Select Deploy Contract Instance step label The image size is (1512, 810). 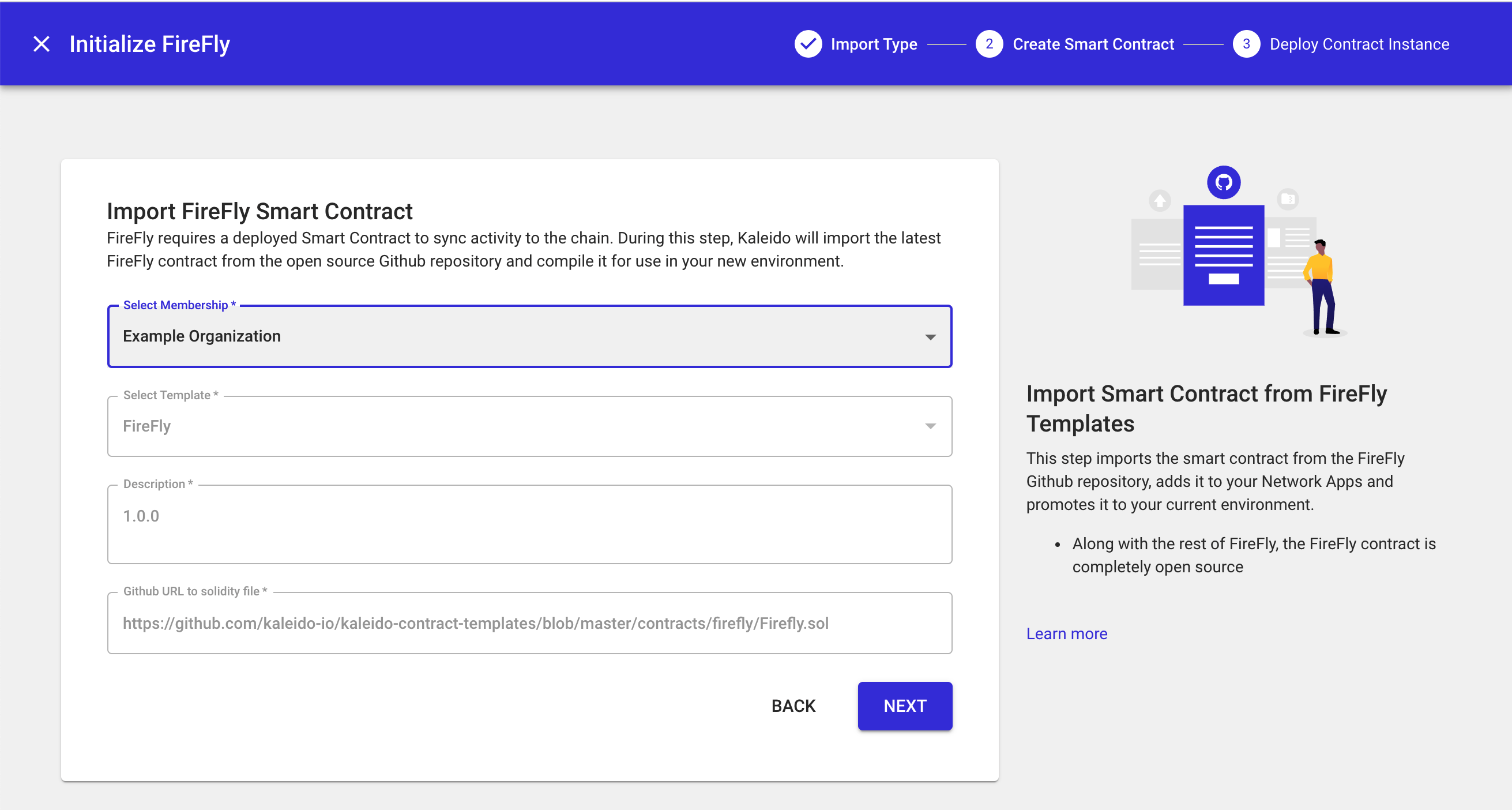pyautogui.click(x=1359, y=44)
